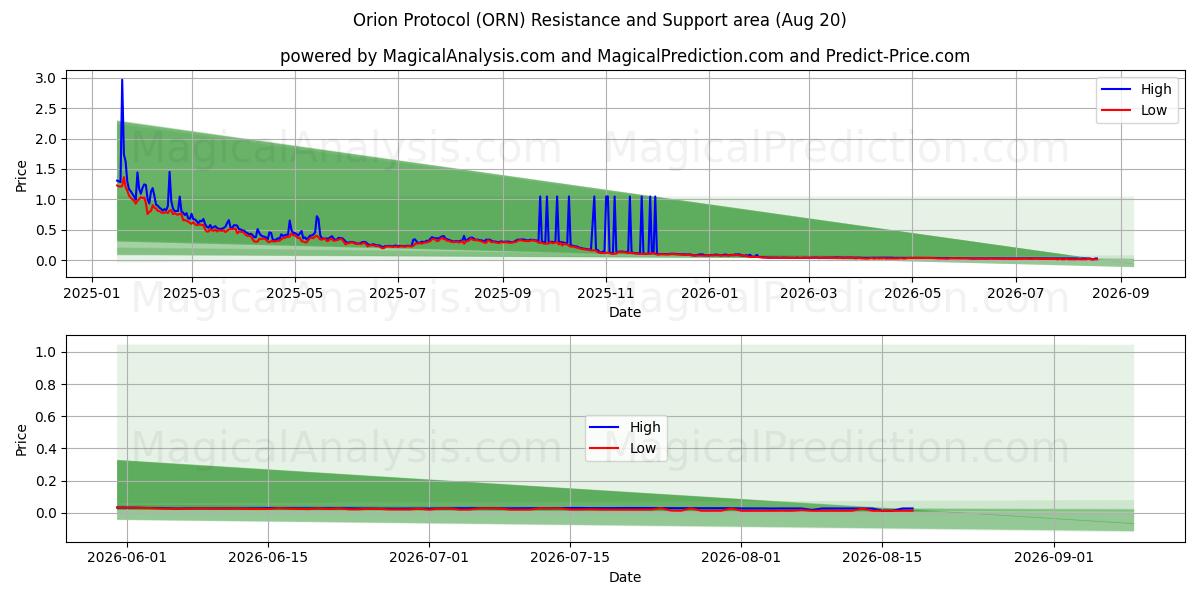The height and width of the screenshot is (600, 1200).
Task: Click the '2026-01' tick label
Action: 708,293
